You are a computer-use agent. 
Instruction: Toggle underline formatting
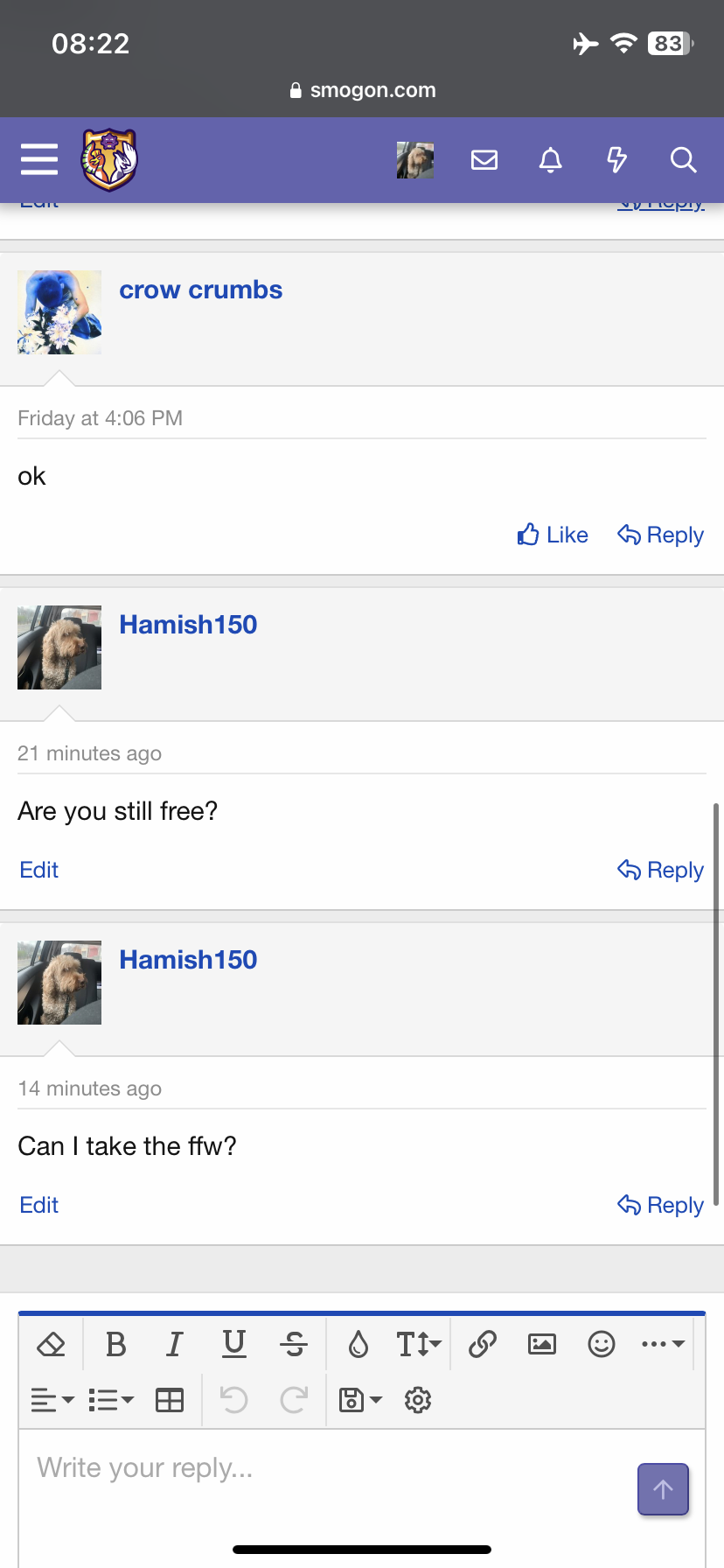[234, 1344]
